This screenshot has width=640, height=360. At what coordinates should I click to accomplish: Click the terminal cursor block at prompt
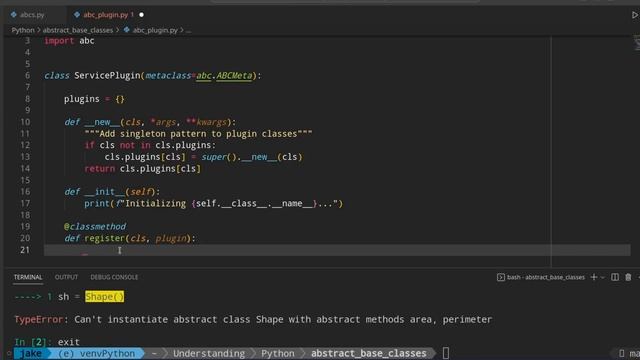(446, 353)
